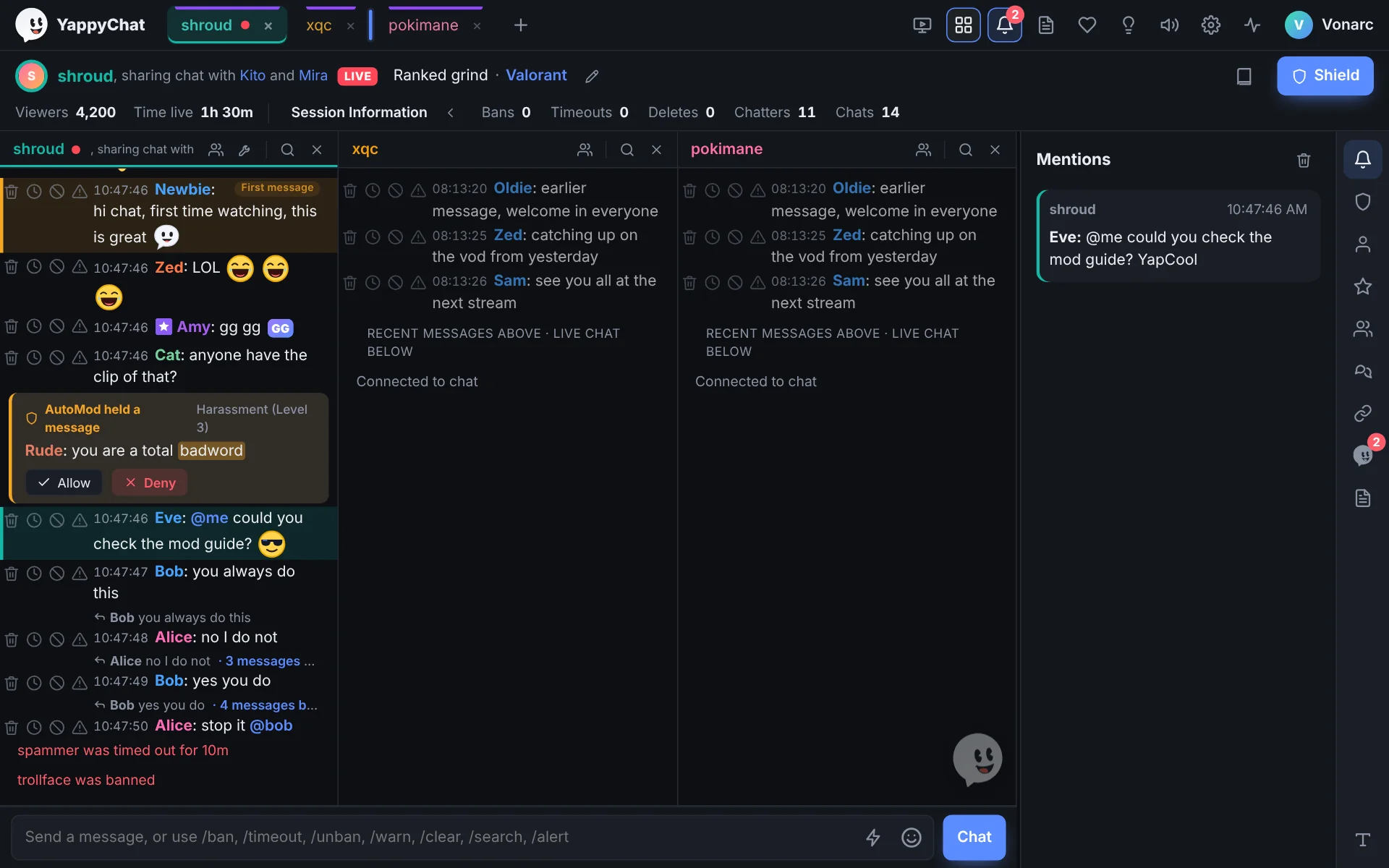Open conversations sidebar icon
1389x868 pixels.
click(1362, 371)
